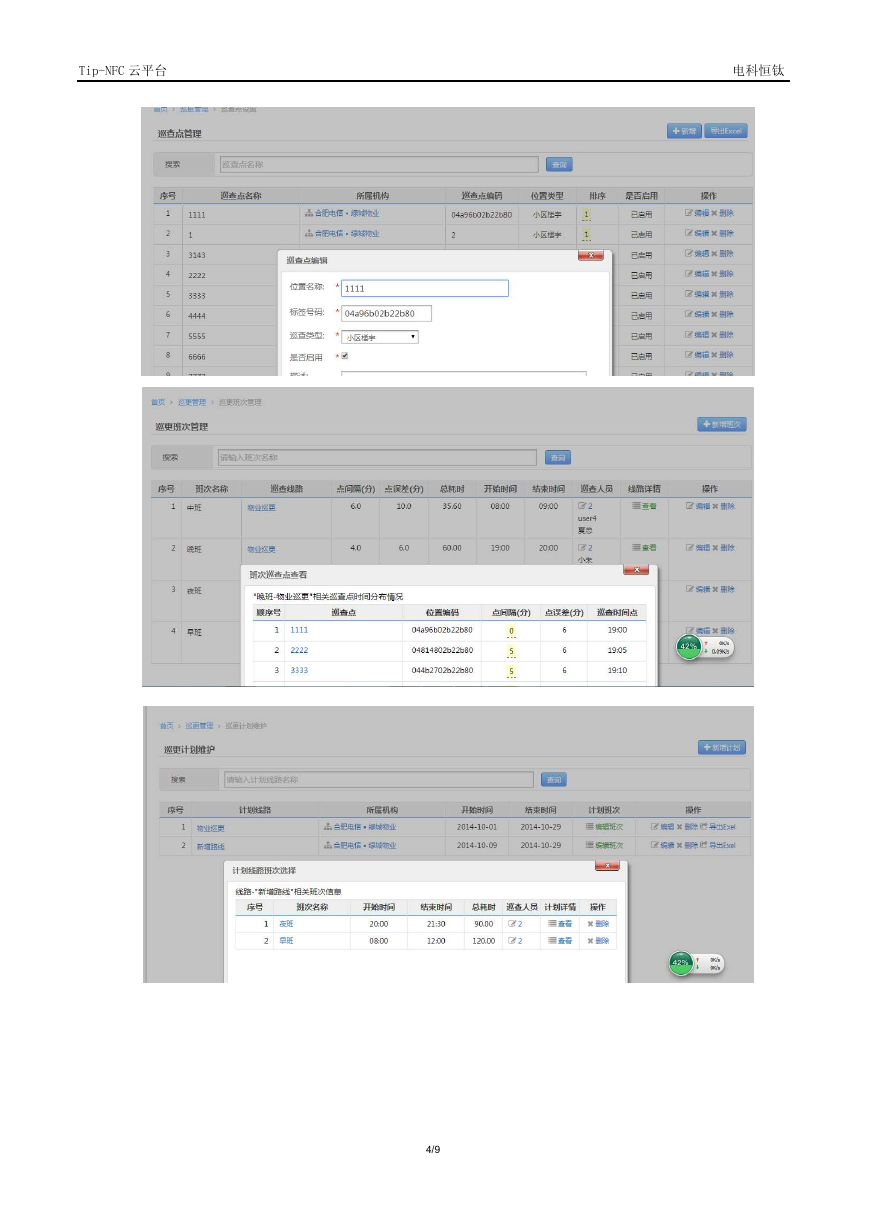Click the edit icon in row 6666
The height and width of the screenshot is (1228, 869).
[x=689, y=355]
